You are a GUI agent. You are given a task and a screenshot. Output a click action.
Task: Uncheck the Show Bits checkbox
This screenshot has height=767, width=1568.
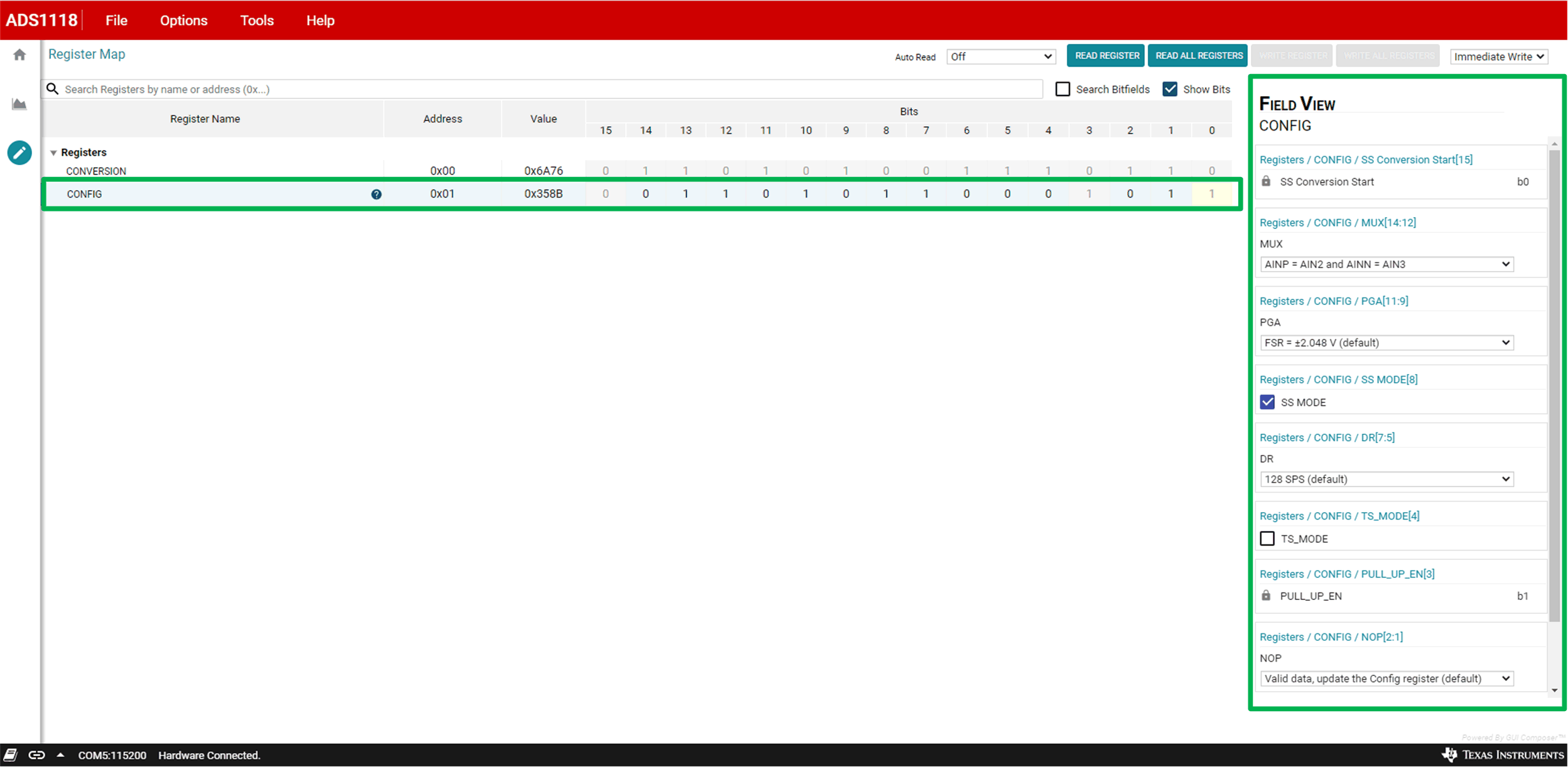[1170, 89]
